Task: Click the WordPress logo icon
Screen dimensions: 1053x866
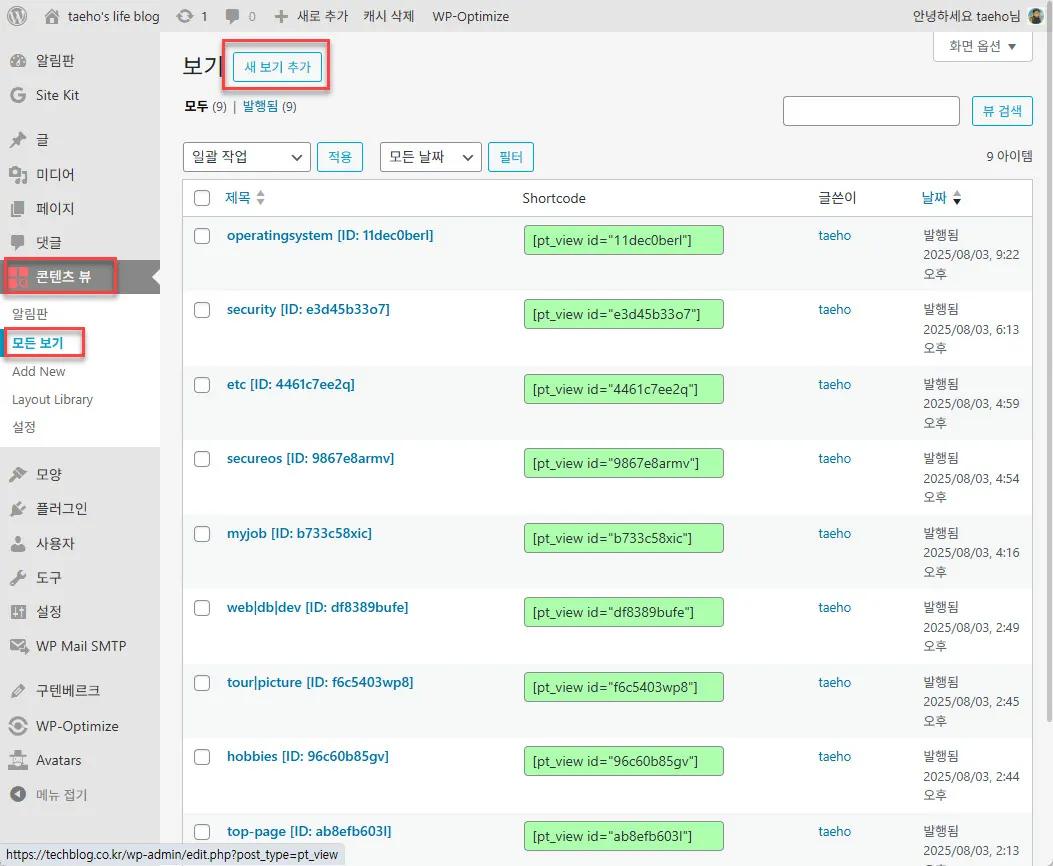Action: point(17,16)
